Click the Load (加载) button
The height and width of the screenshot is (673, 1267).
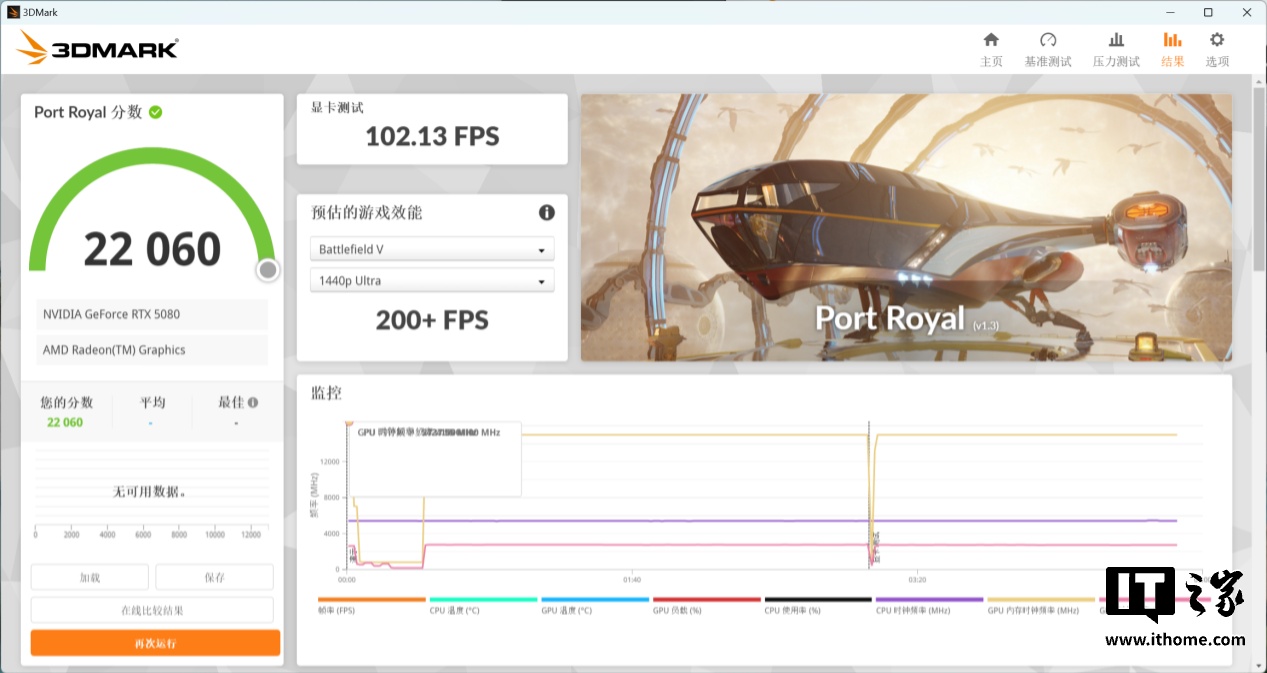90,577
